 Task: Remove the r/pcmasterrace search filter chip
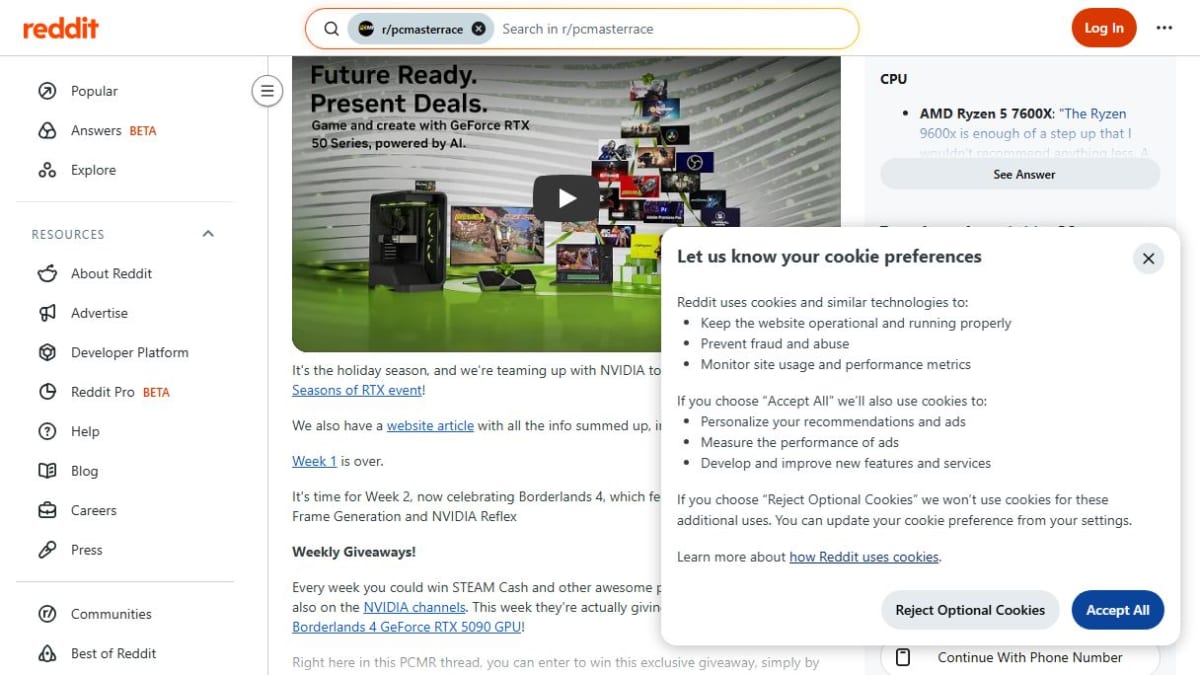[478, 29]
